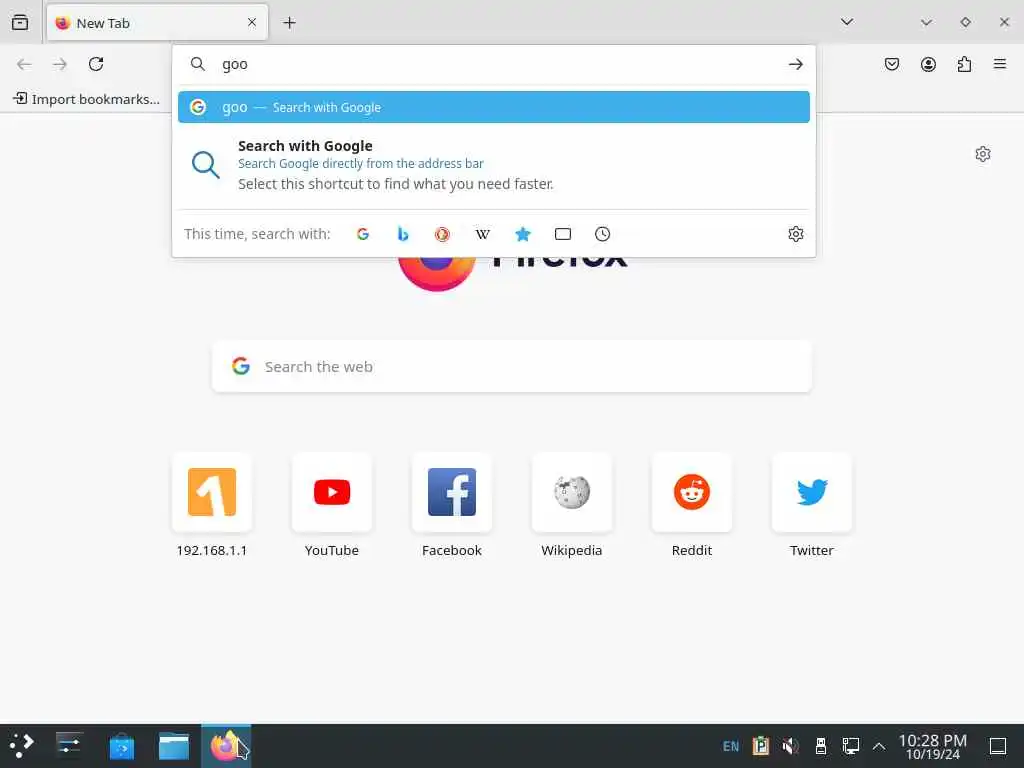This screenshot has width=1024, height=768.
Task: Go back to previous page
Action: click(x=24, y=64)
